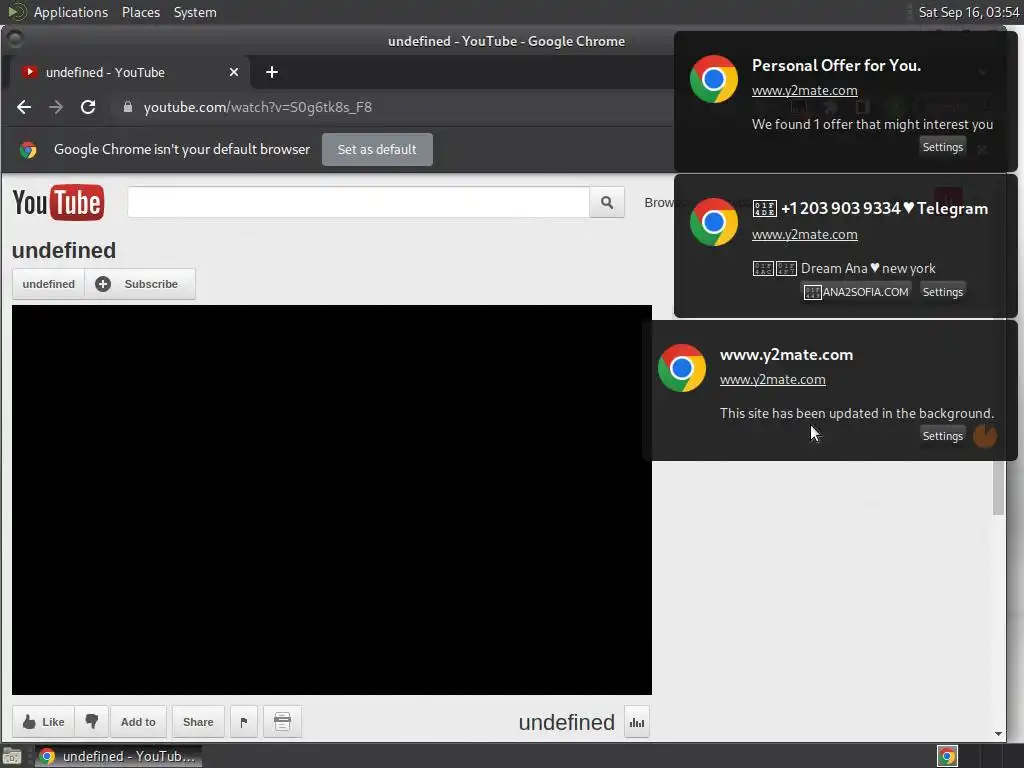Go back with the browser back arrow
The width and height of the screenshot is (1024, 768).
tap(24, 107)
